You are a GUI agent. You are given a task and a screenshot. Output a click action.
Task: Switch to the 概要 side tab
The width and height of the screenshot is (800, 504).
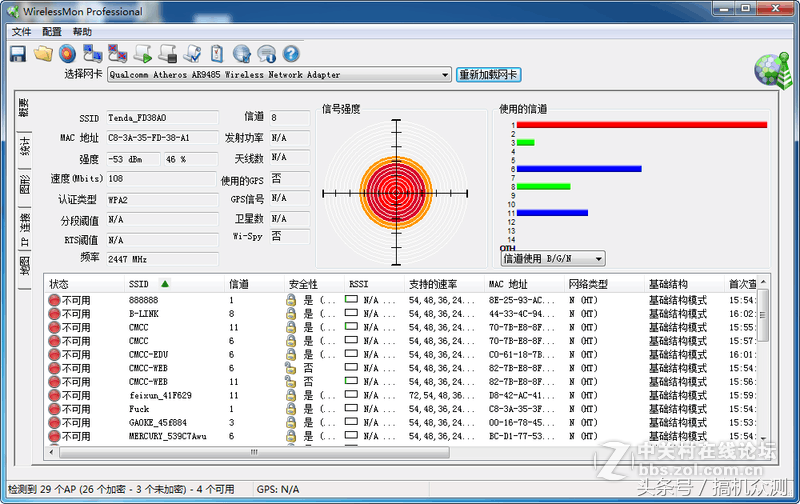pos(24,108)
